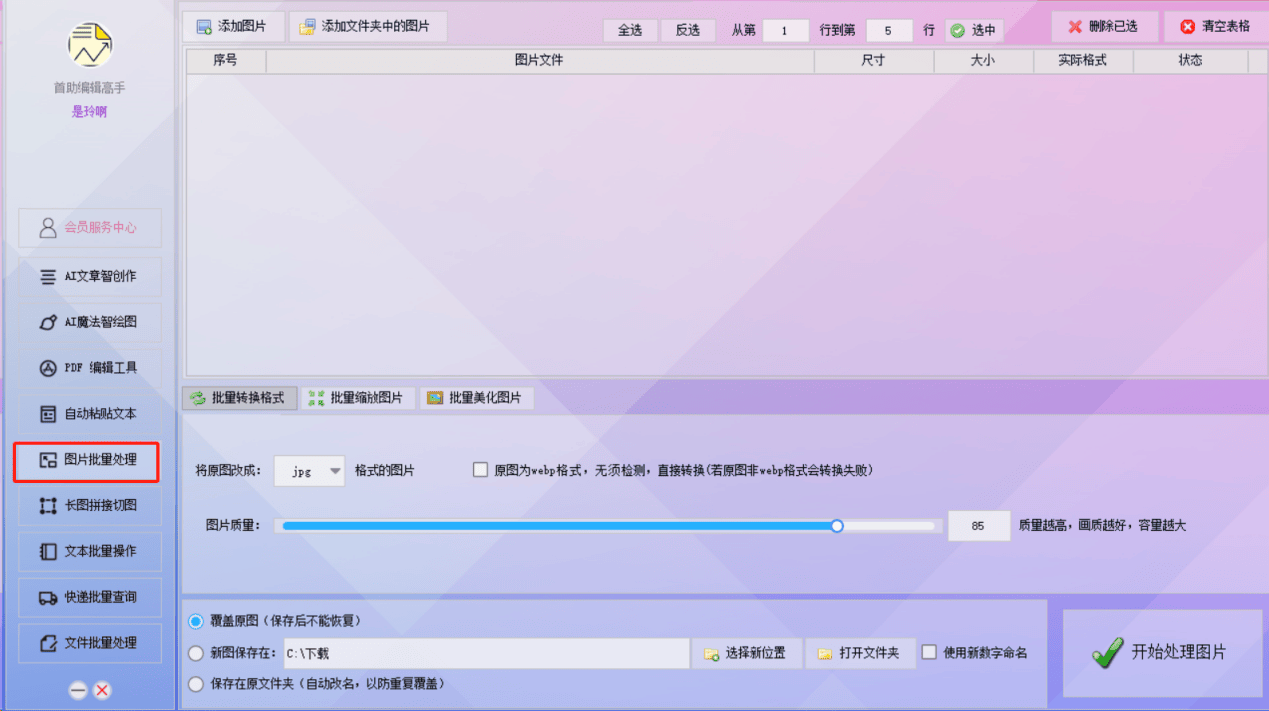Choose 覆盖原图 saving option
Viewport: 1269px width, 711px height.
coord(196,621)
